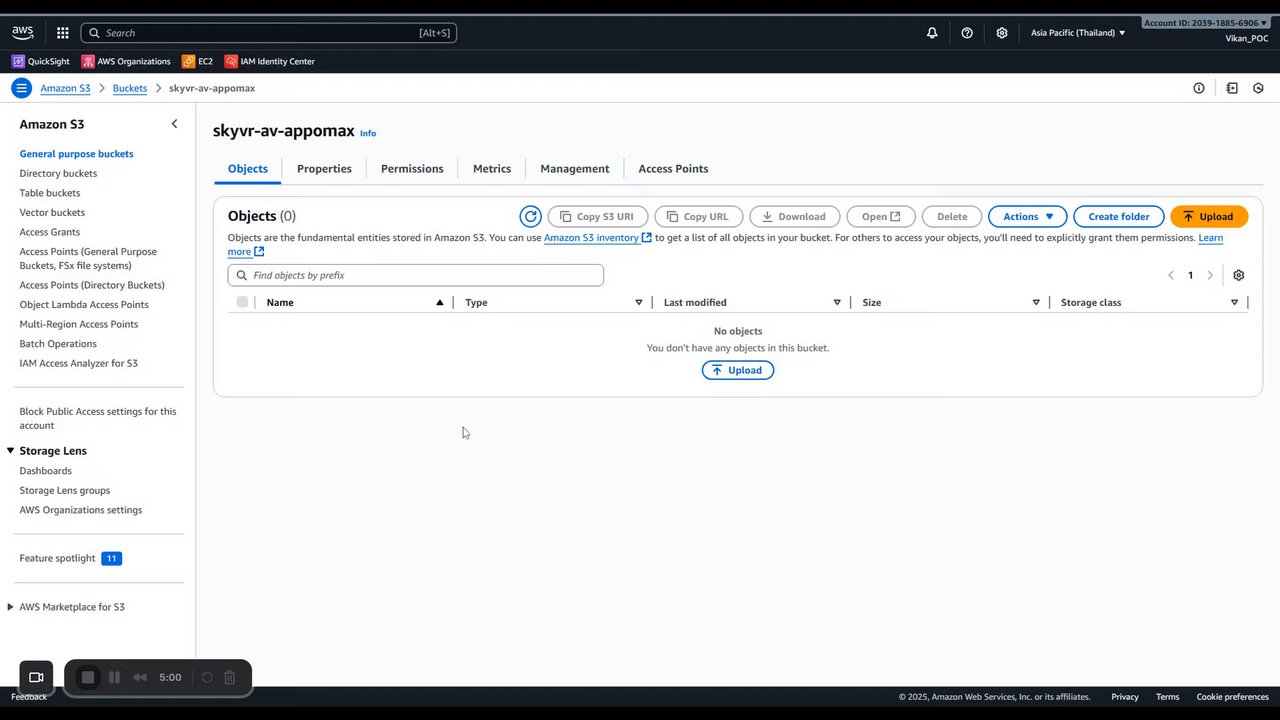1280x720 pixels.
Task: Open the tutorials panel icon
Action: (x=1232, y=88)
